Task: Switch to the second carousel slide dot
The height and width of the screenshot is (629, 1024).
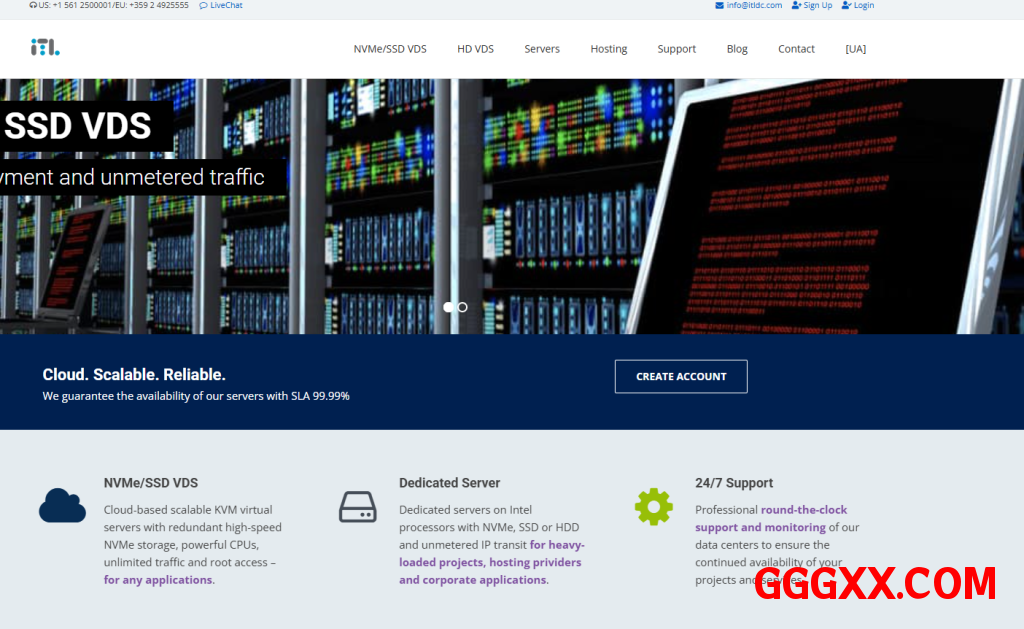Action: coord(462,307)
